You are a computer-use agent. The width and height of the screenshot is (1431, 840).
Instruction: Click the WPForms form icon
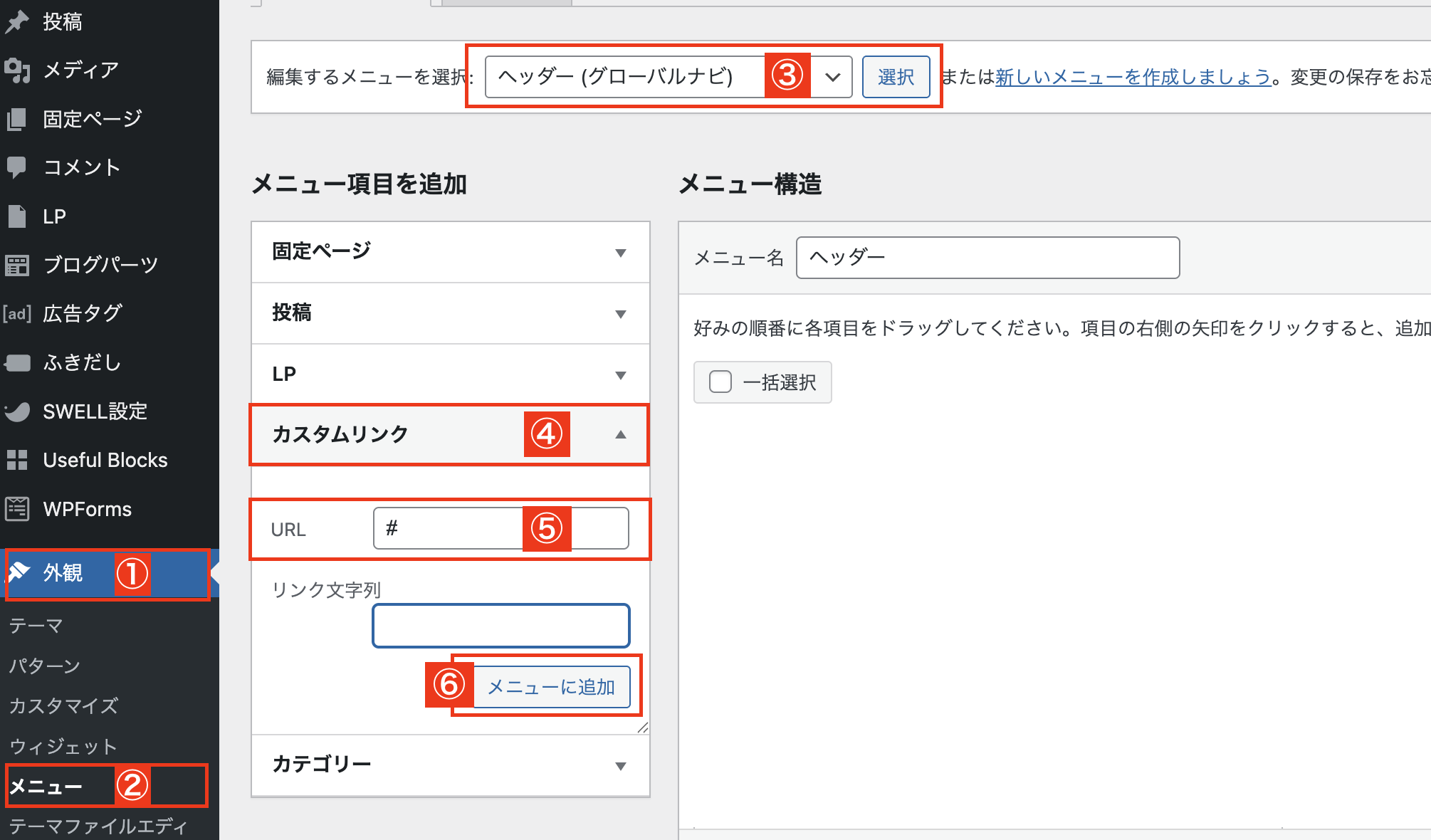tap(17, 509)
